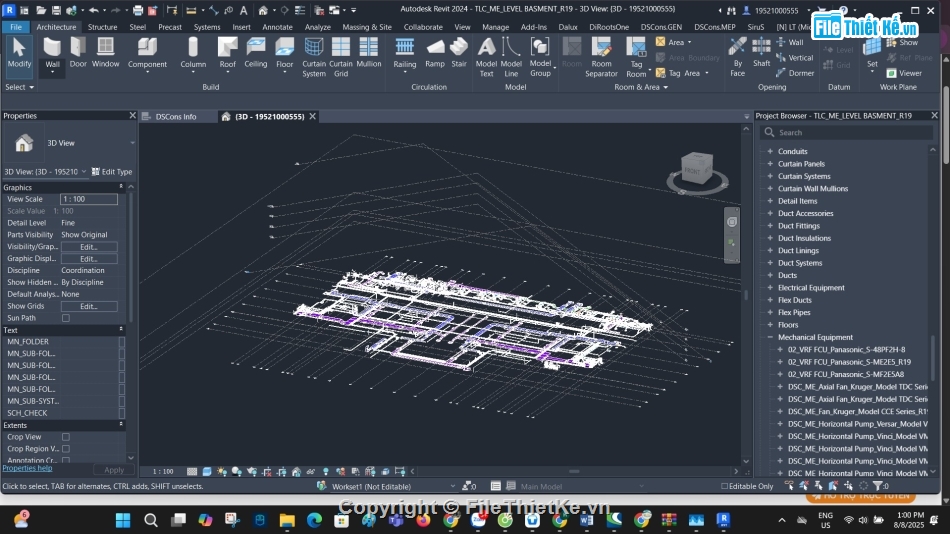Select the Curtain System tool
The image size is (950, 534).
coord(314,57)
